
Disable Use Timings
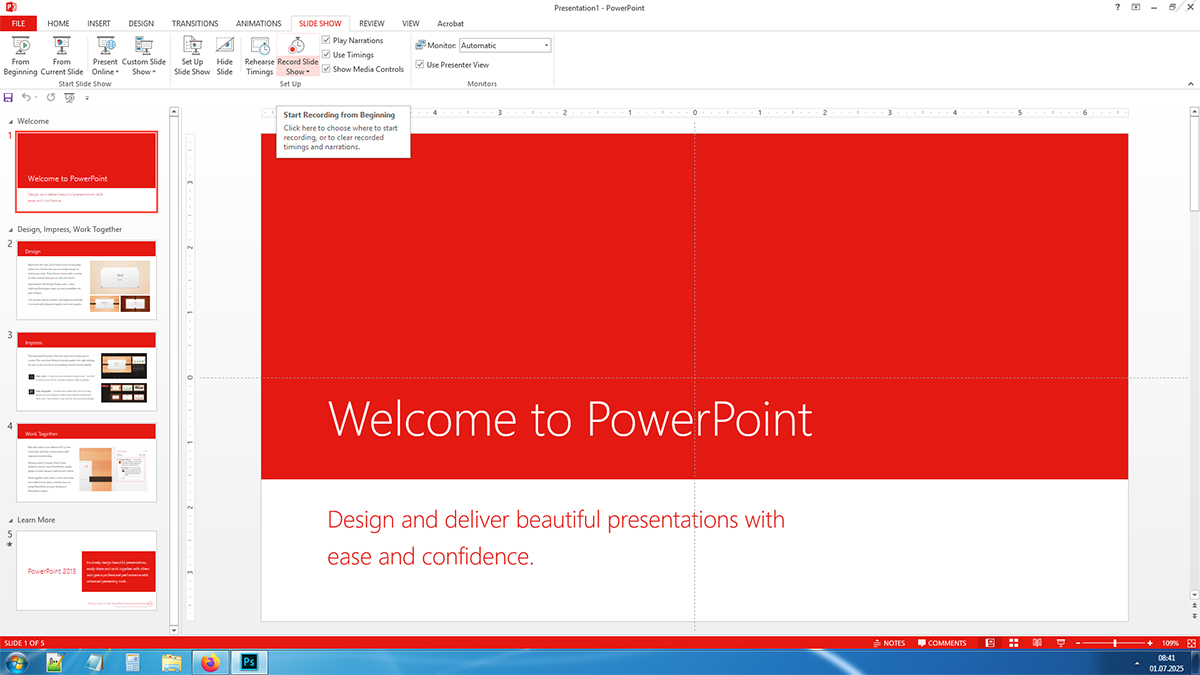tap(326, 54)
